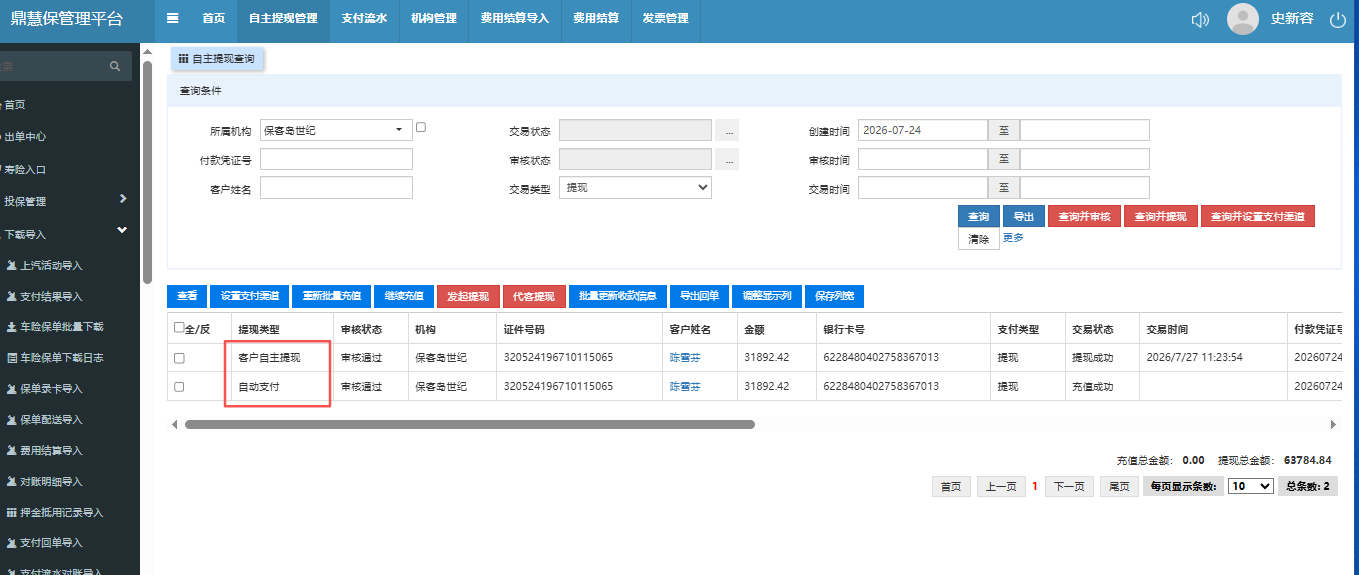The width and height of the screenshot is (1359, 575).
Task: Open the 费用结算 menu tab
Action: 596,19
